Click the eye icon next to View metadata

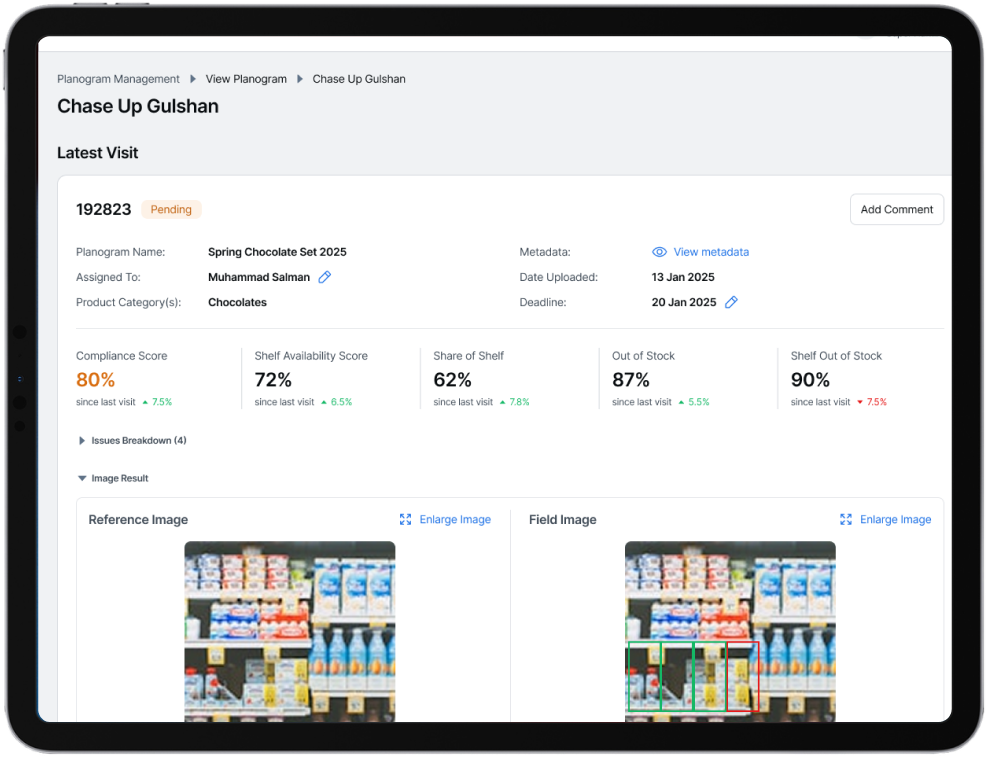pyautogui.click(x=659, y=252)
